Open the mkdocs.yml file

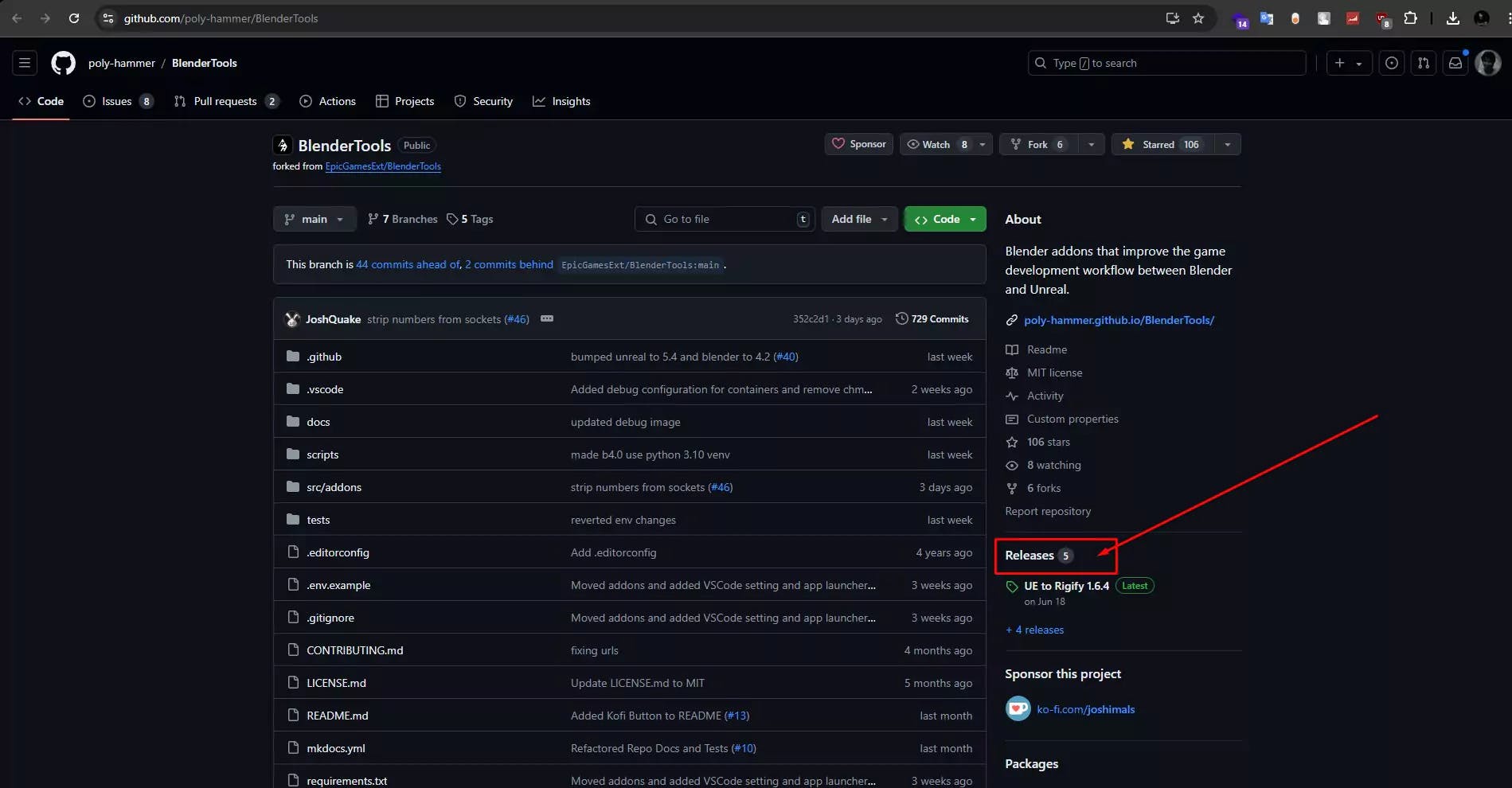[335, 748]
